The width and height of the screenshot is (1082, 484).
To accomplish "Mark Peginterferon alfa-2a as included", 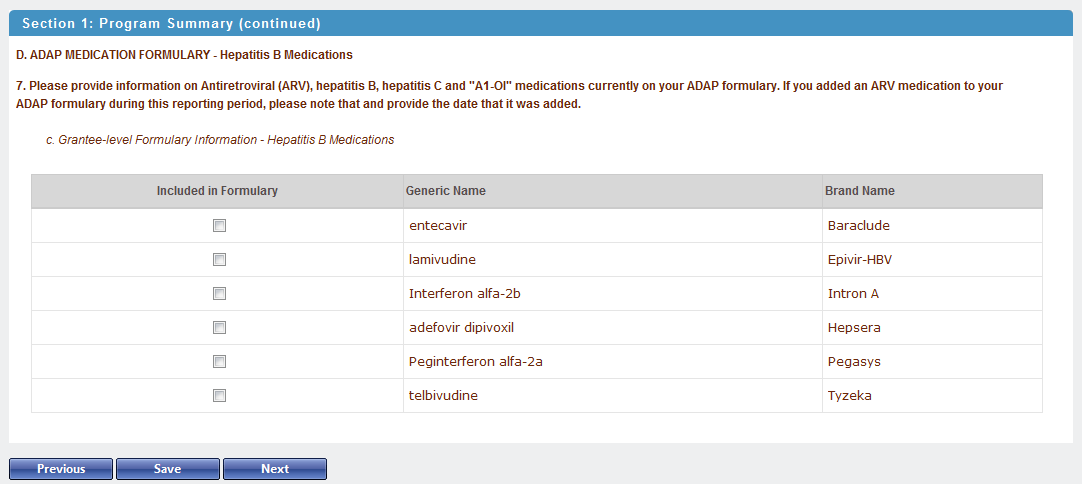I will [219, 362].
